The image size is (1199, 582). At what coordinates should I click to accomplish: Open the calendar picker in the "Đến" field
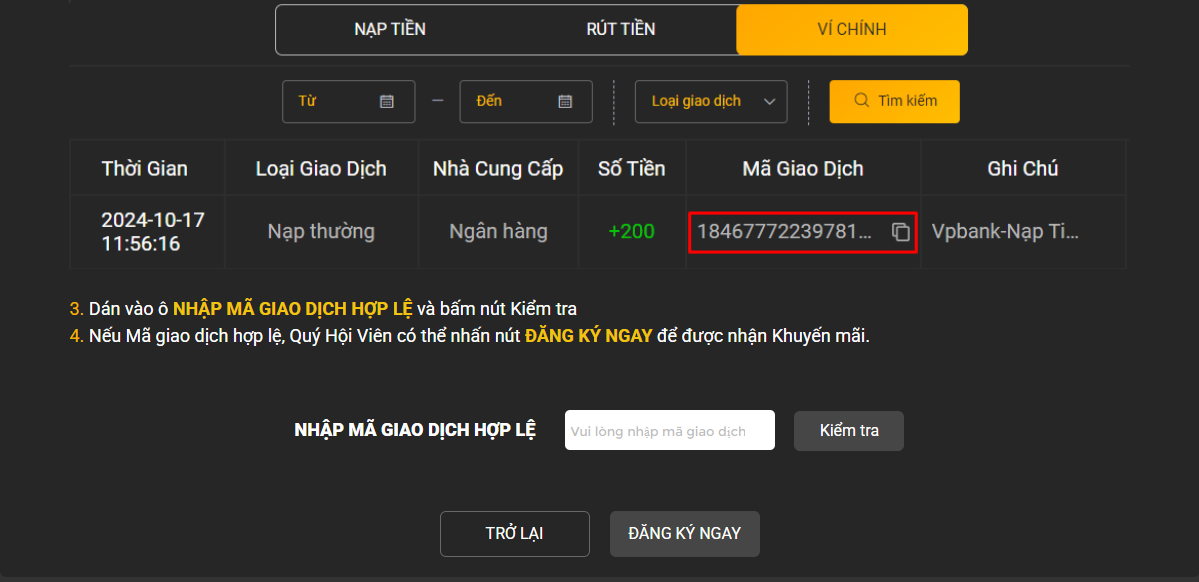click(565, 101)
